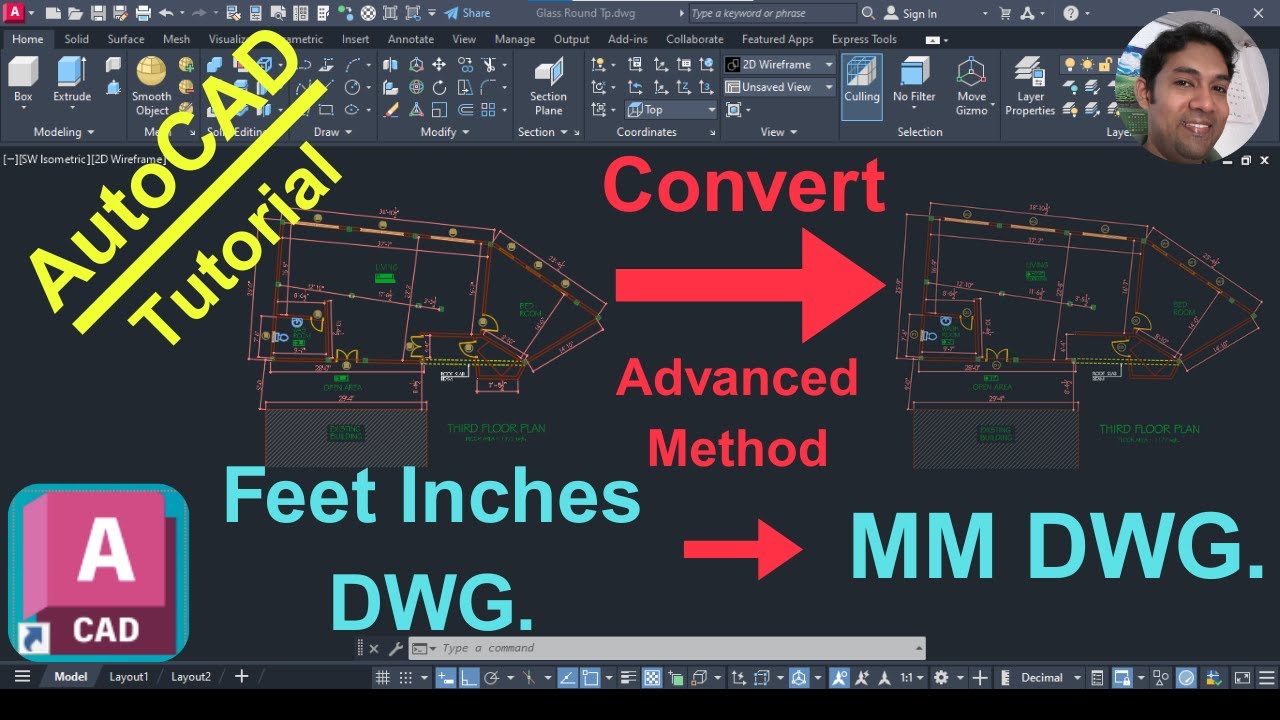The image size is (1280, 720).
Task: Open the Express Tools ribbon tab
Action: coord(864,39)
